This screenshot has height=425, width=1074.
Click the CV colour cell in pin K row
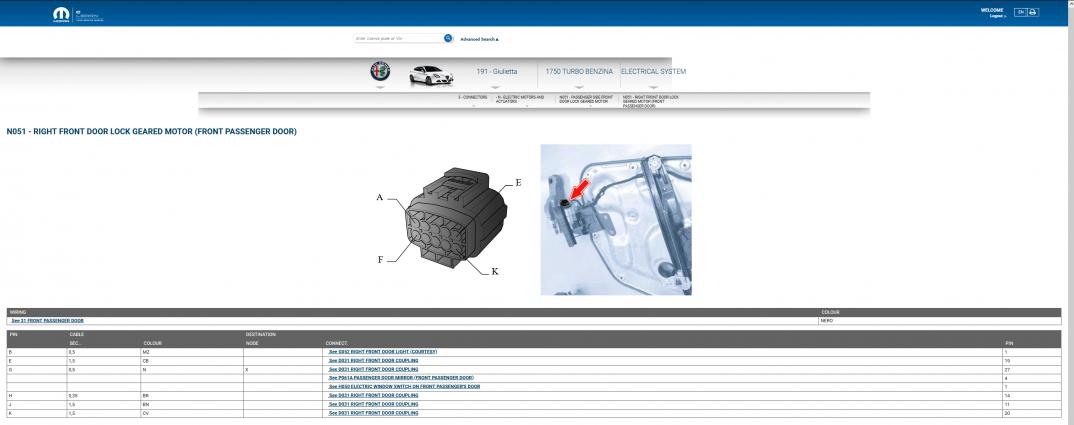pos(192,413)
